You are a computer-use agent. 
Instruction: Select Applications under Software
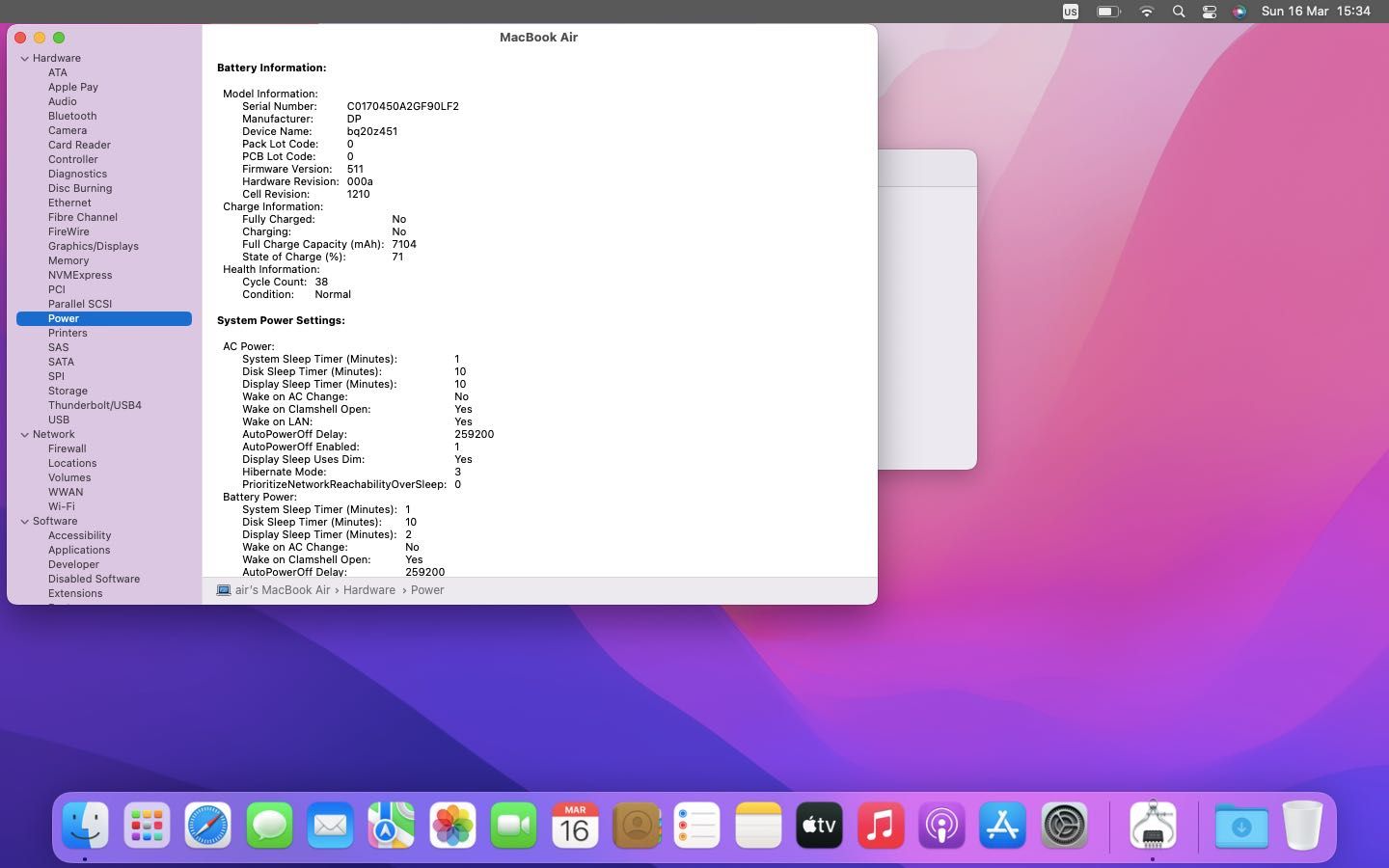(79, 550)
